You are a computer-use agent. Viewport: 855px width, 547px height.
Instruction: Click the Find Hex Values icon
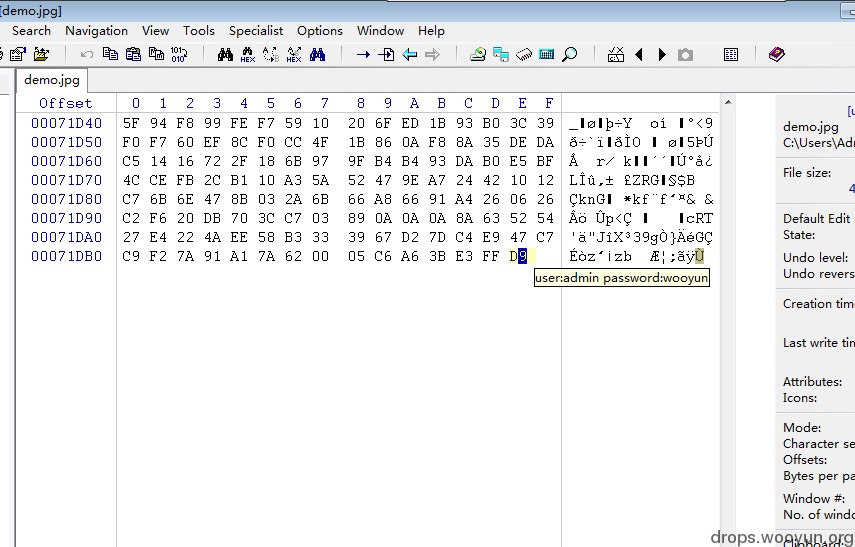(x=248, y=55)
